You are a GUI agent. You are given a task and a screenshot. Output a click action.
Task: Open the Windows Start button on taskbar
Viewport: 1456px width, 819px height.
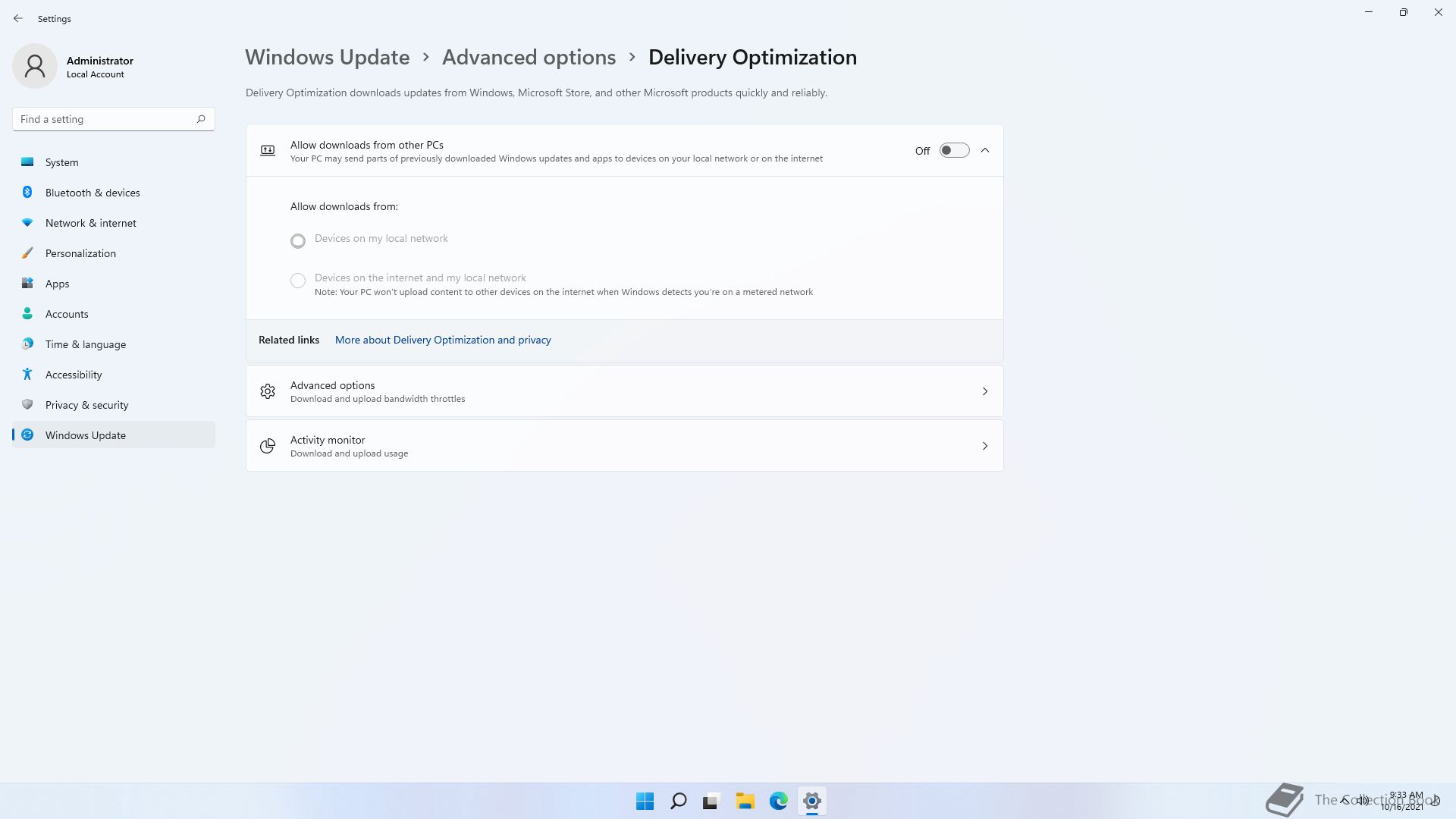coord(645,801)
